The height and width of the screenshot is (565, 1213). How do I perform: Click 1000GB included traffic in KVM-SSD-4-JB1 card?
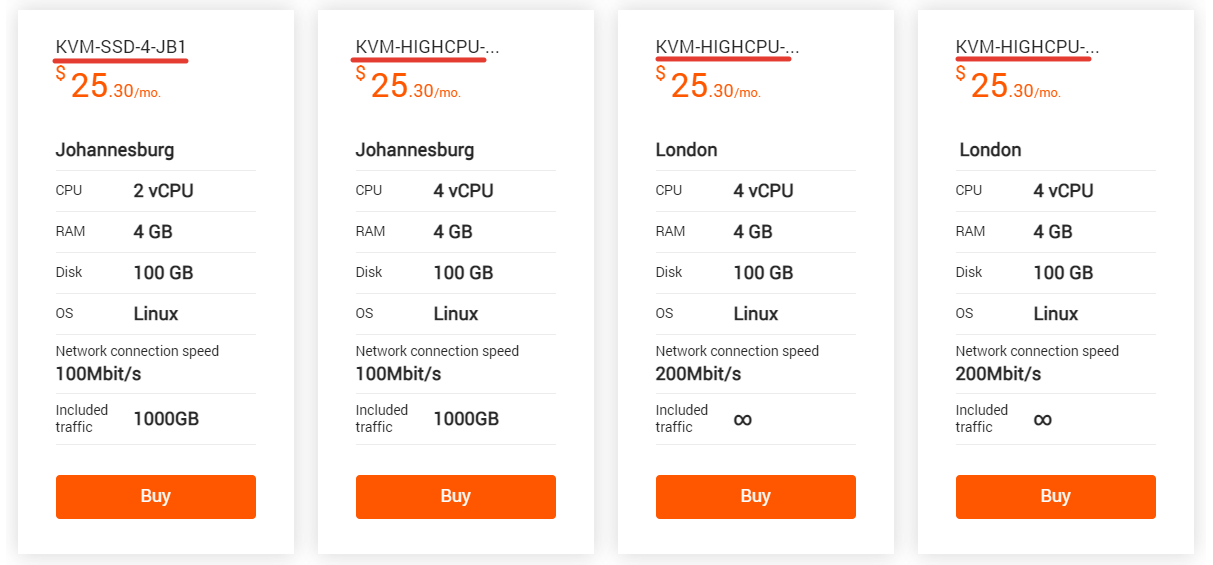166,419
